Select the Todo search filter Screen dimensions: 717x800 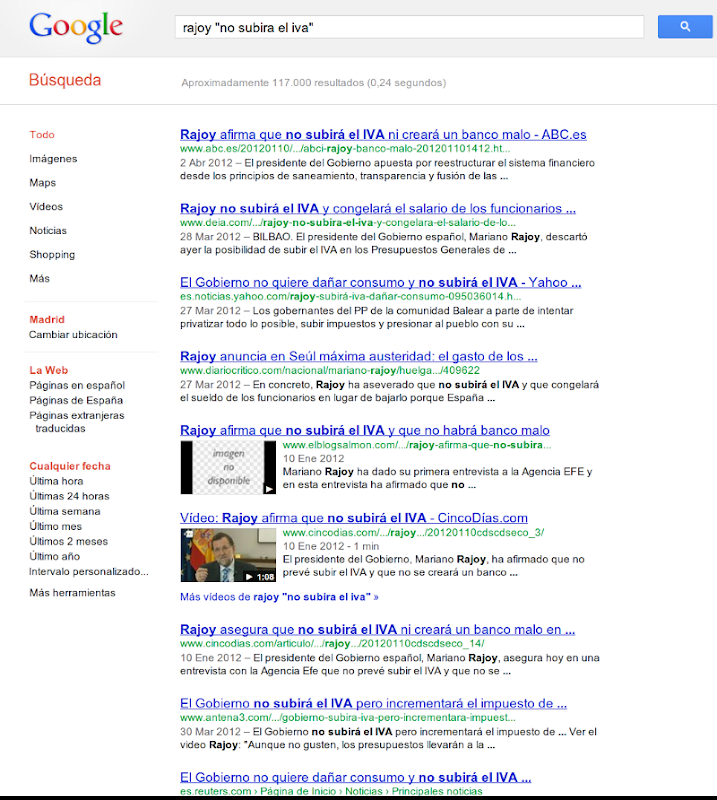pos(42,135)
